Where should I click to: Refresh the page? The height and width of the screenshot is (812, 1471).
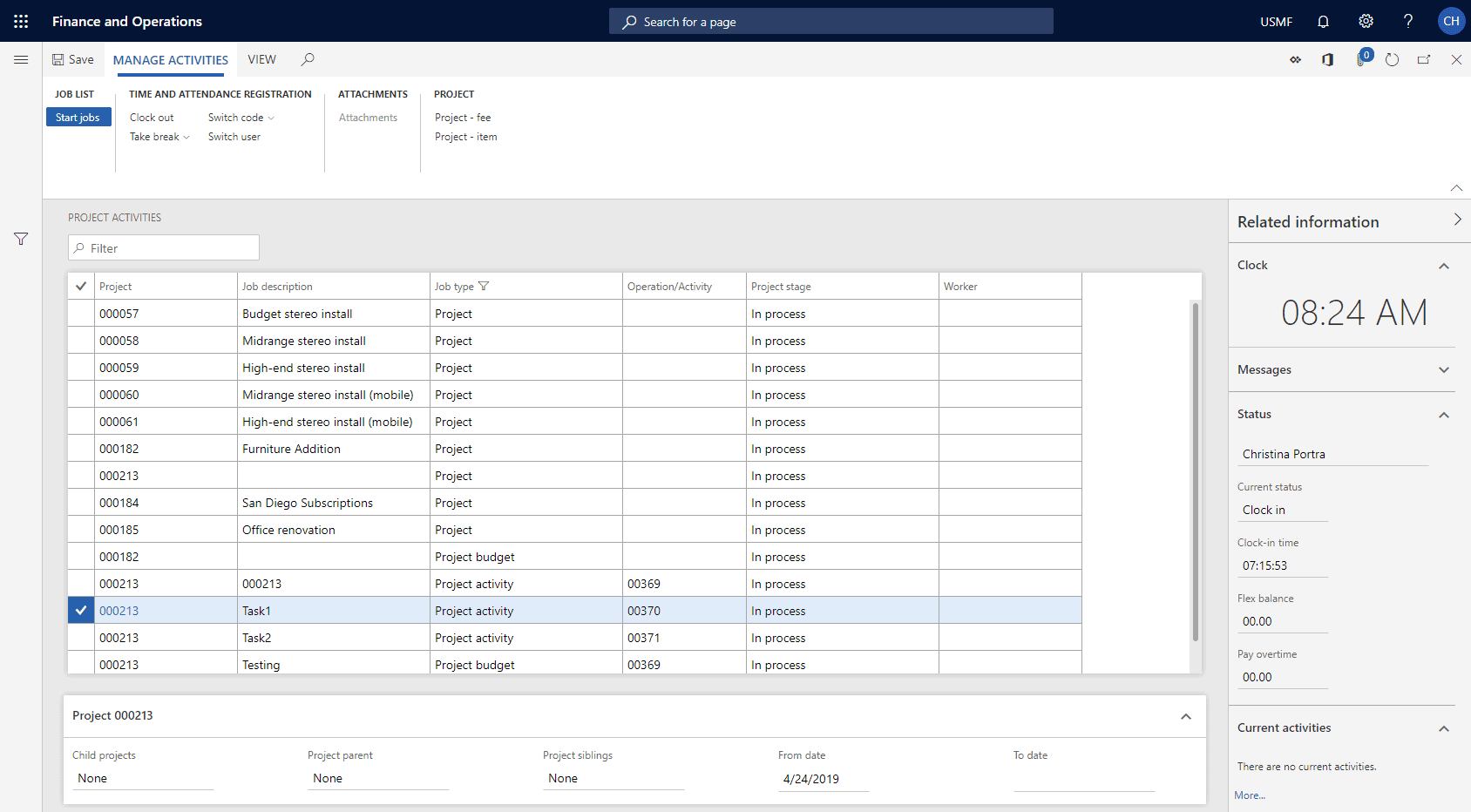(x=1392, y=59)
